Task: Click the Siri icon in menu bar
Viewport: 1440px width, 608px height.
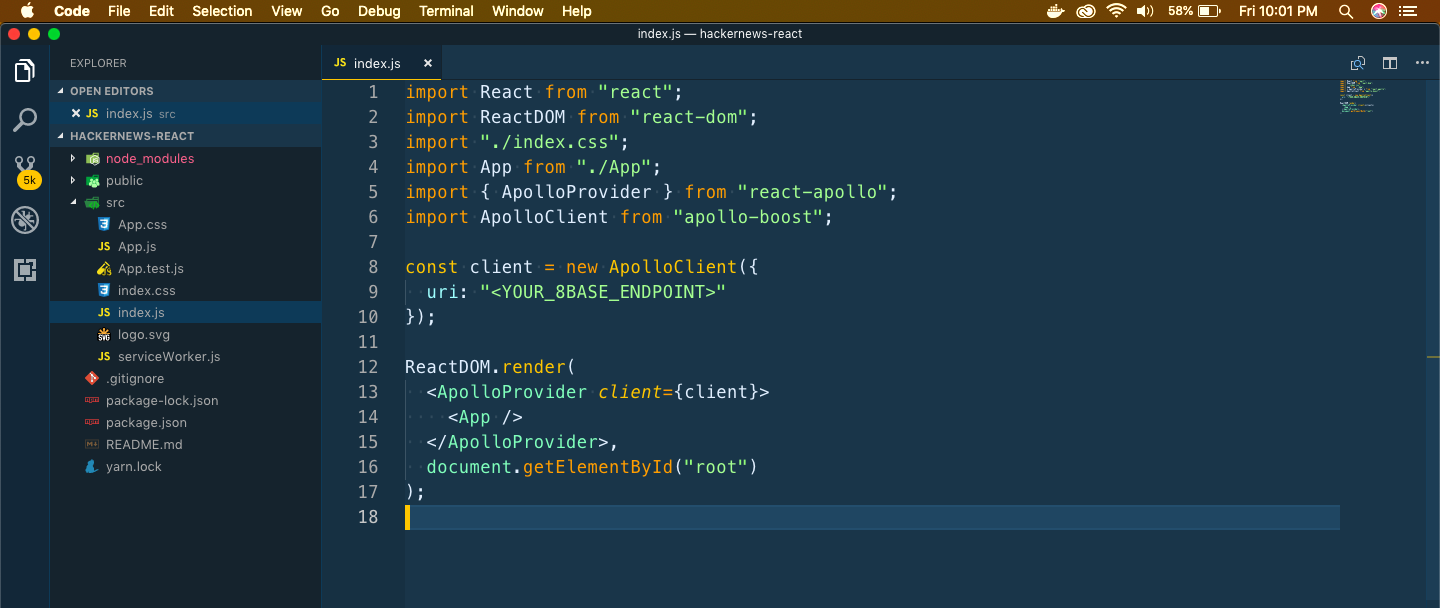Action: [x=1379, y=11]
